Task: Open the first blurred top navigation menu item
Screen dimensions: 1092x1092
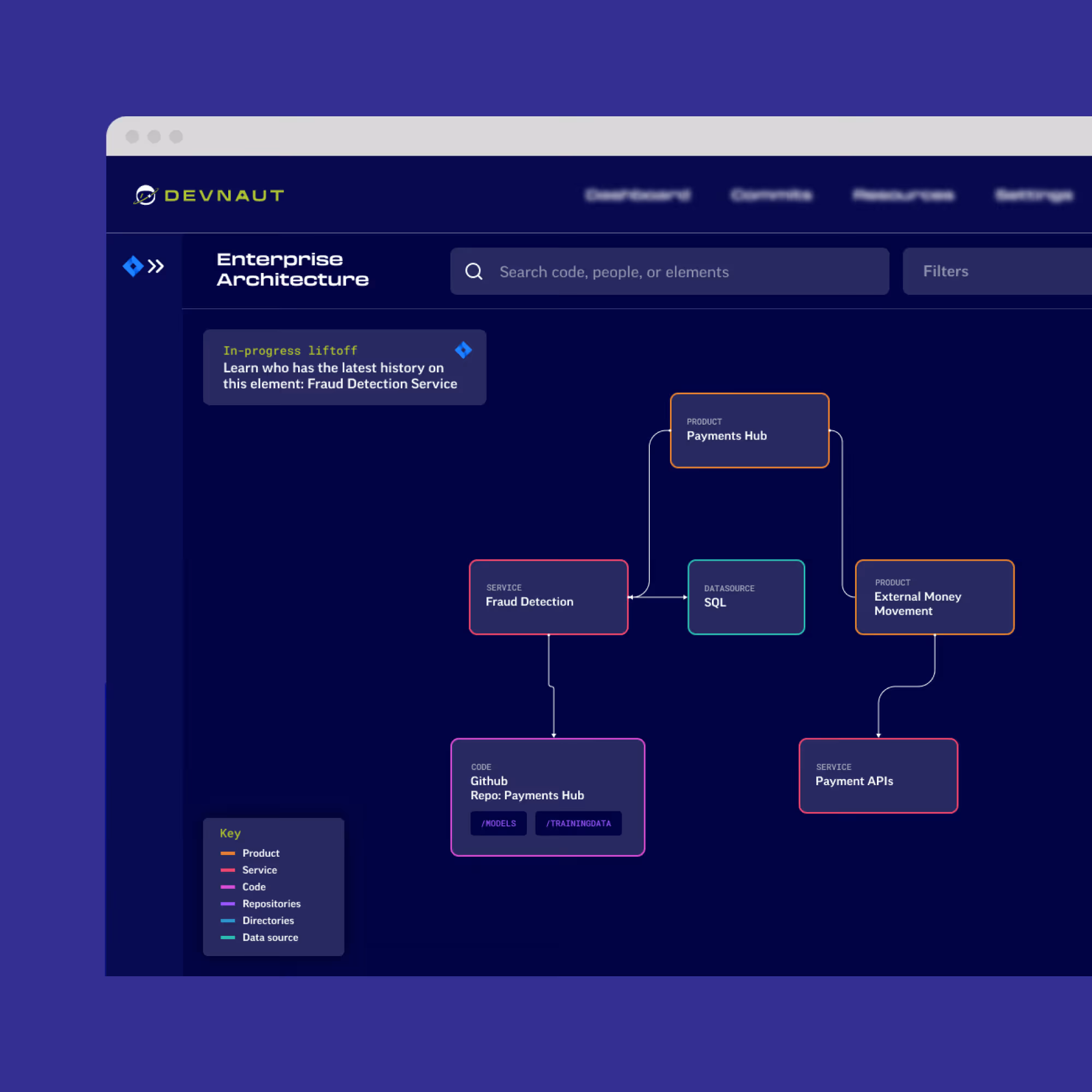Action: tap(637, 195)
